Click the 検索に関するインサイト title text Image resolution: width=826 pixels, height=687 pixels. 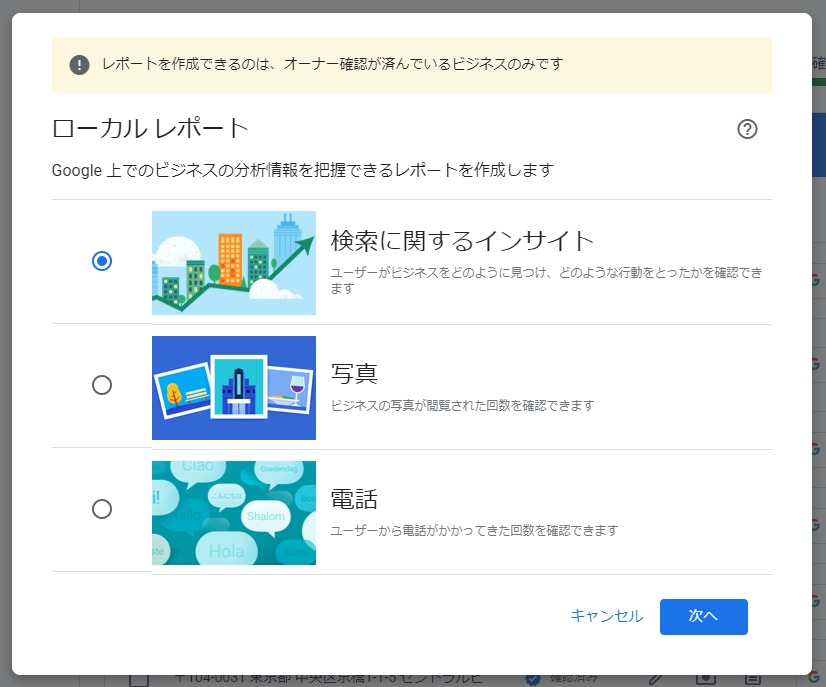coord(462,241)
